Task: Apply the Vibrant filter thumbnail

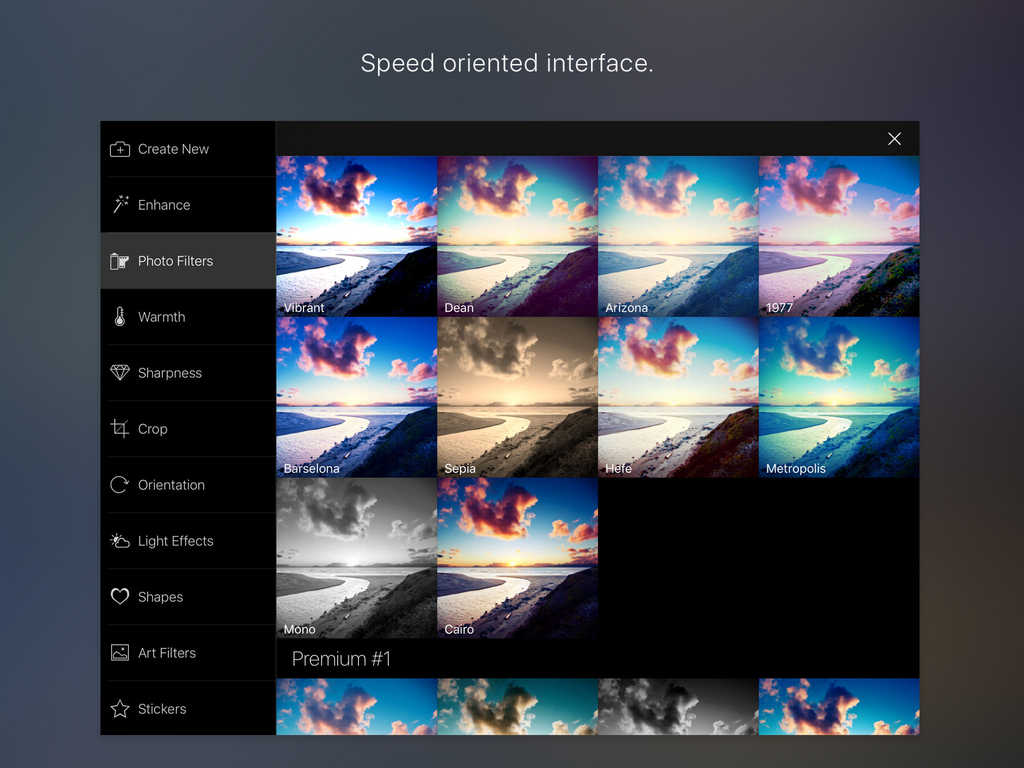Action: (x=356, y=236)
